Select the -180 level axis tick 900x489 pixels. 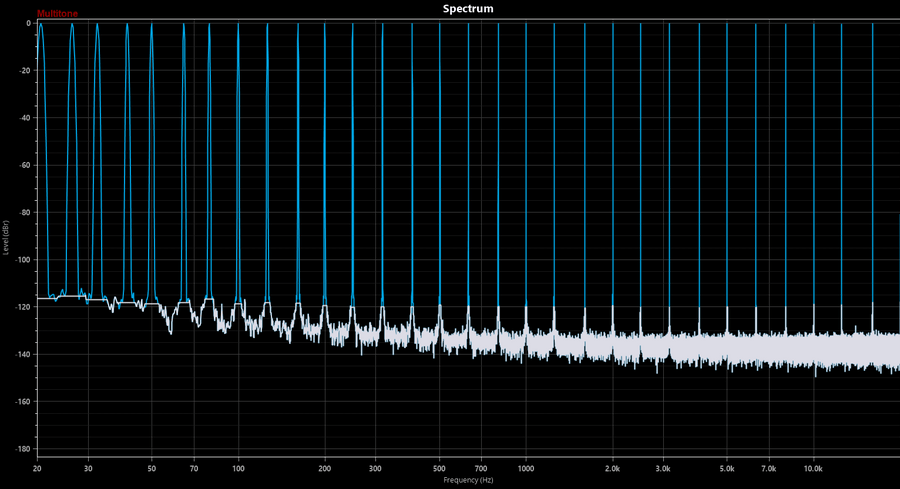pyautogui.click(x=24, y=449)
